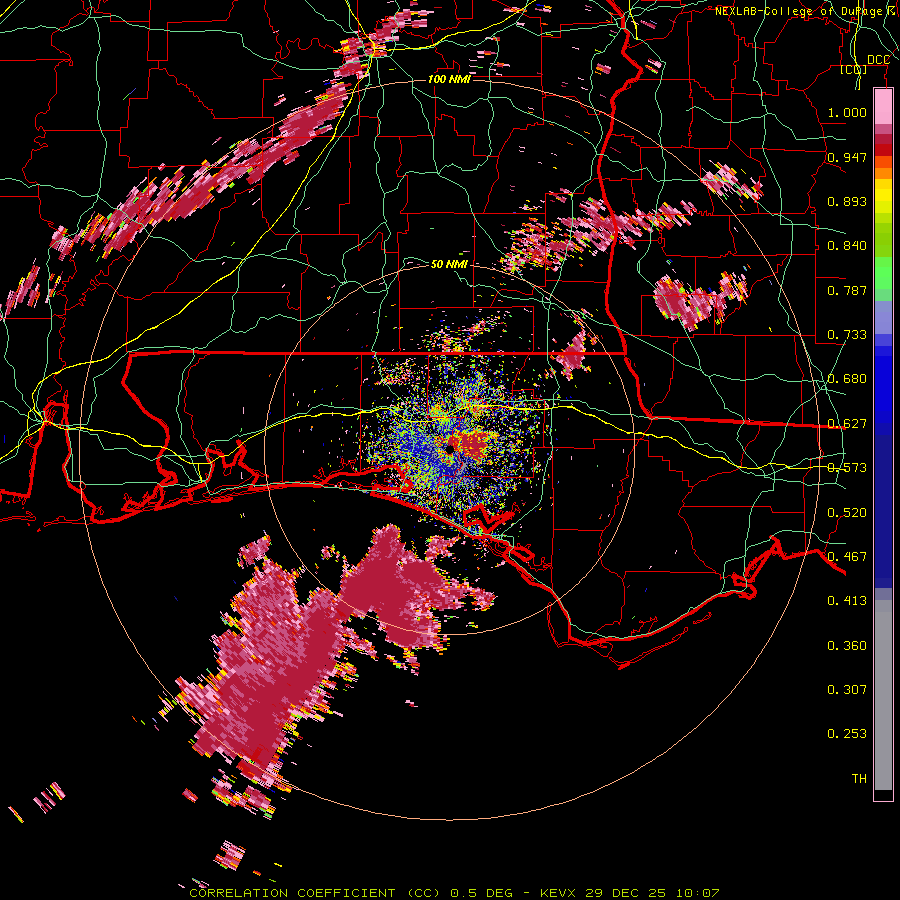Select the 0.253 legend value
The height and width of the screenshot is (900, 900).
[x=847, y=734]
